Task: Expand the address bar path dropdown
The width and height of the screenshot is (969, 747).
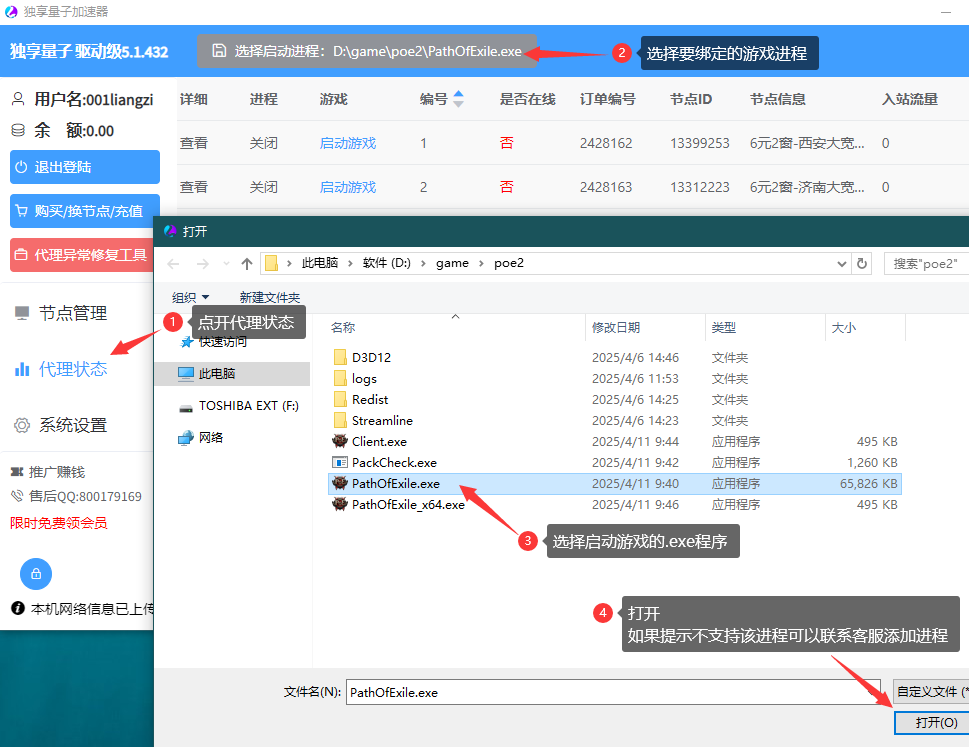Action: pos(841,264)
